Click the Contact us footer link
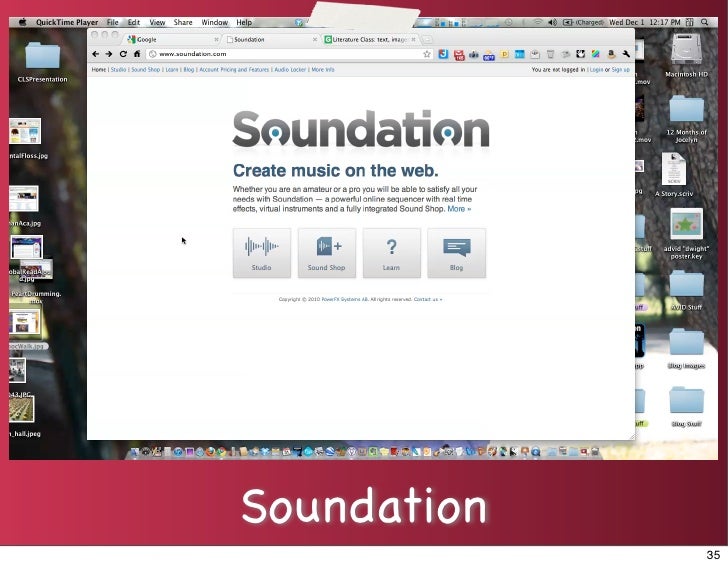Viewport: 728px width, 566px height. (428, 299)
